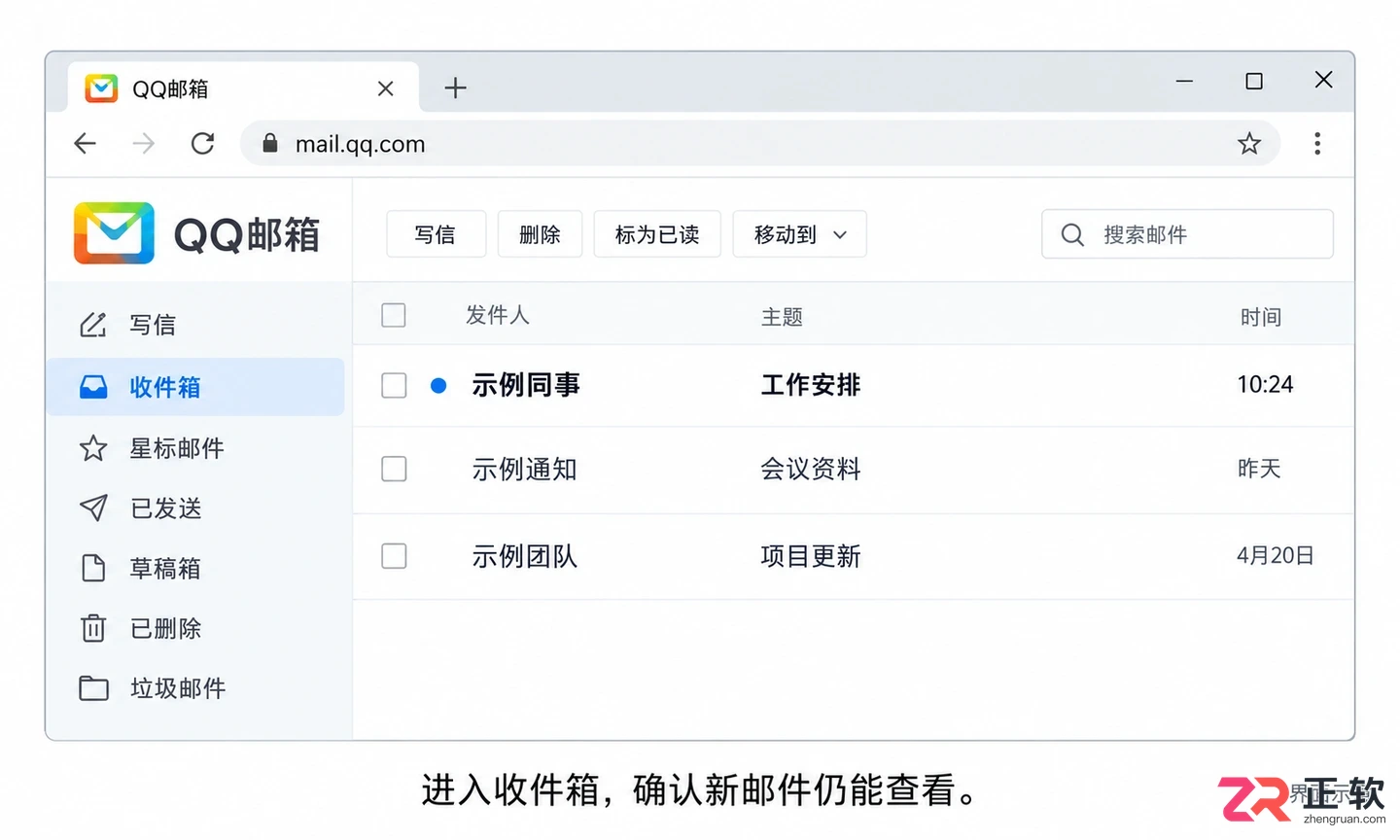Click the sender name 示例团队

pos(525,556)
